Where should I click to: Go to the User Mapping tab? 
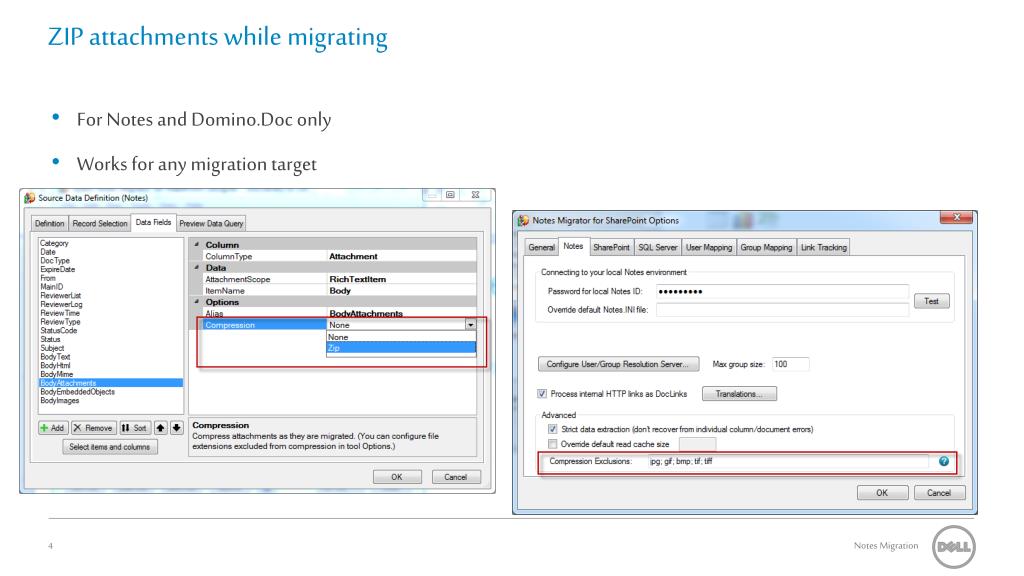tap(709, 248)
